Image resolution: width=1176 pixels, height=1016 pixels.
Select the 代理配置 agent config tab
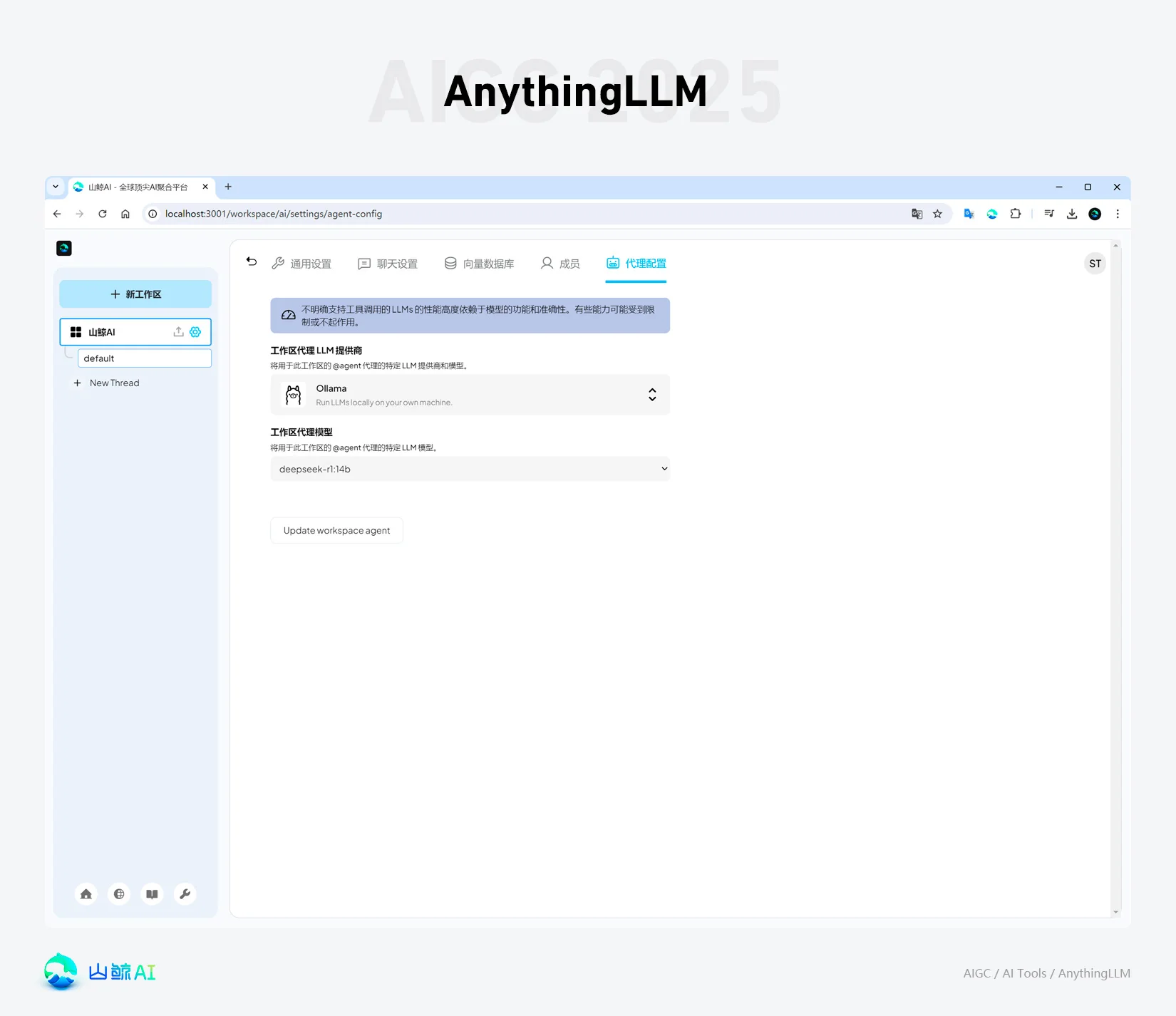[636, 264]
